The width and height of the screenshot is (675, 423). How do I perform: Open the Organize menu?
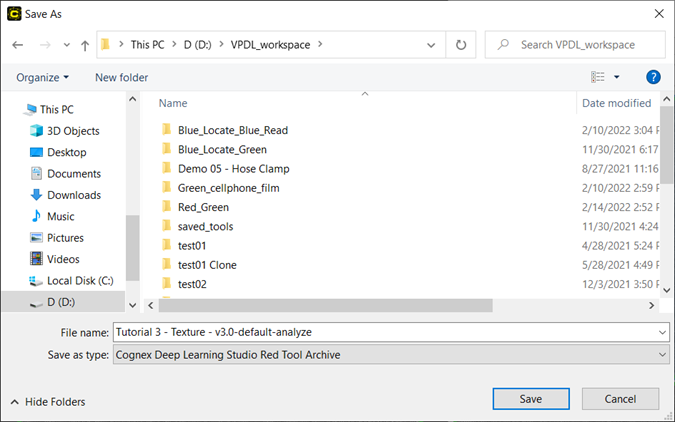coord(42,77)
